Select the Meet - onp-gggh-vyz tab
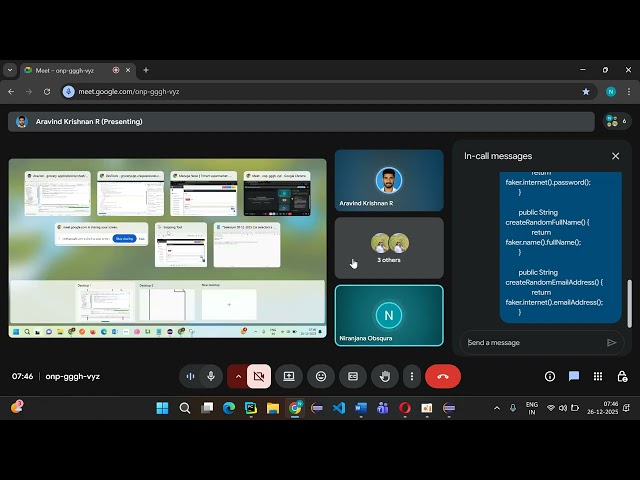The image size is (640, 480). click(x=78, y=70)
